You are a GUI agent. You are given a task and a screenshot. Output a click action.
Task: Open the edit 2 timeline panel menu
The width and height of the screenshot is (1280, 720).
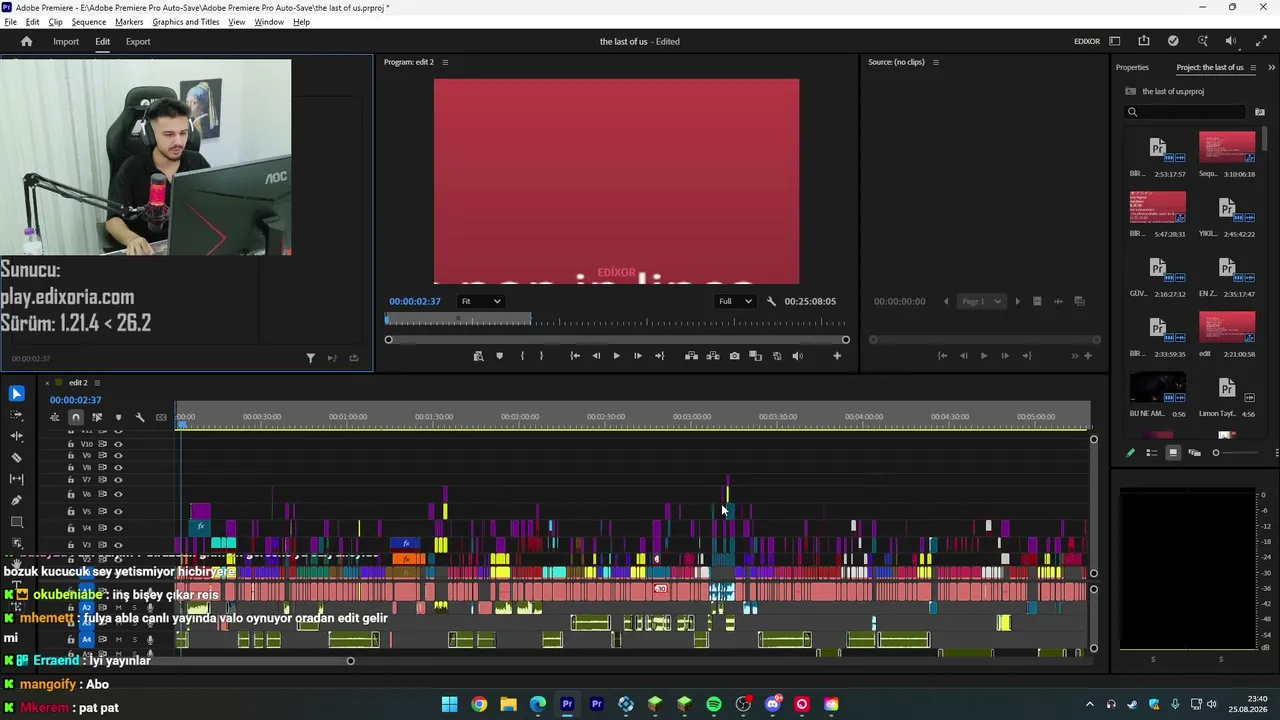point(97,383)
